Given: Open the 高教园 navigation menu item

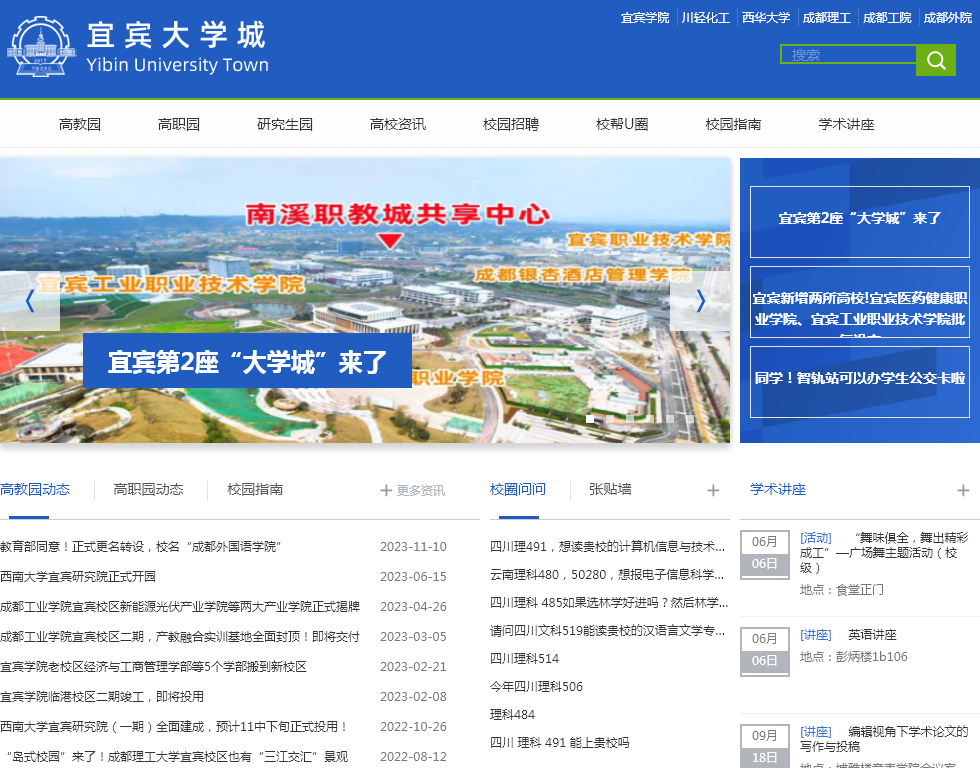Looking at the screenshot, I should click(x=80, y=124).
